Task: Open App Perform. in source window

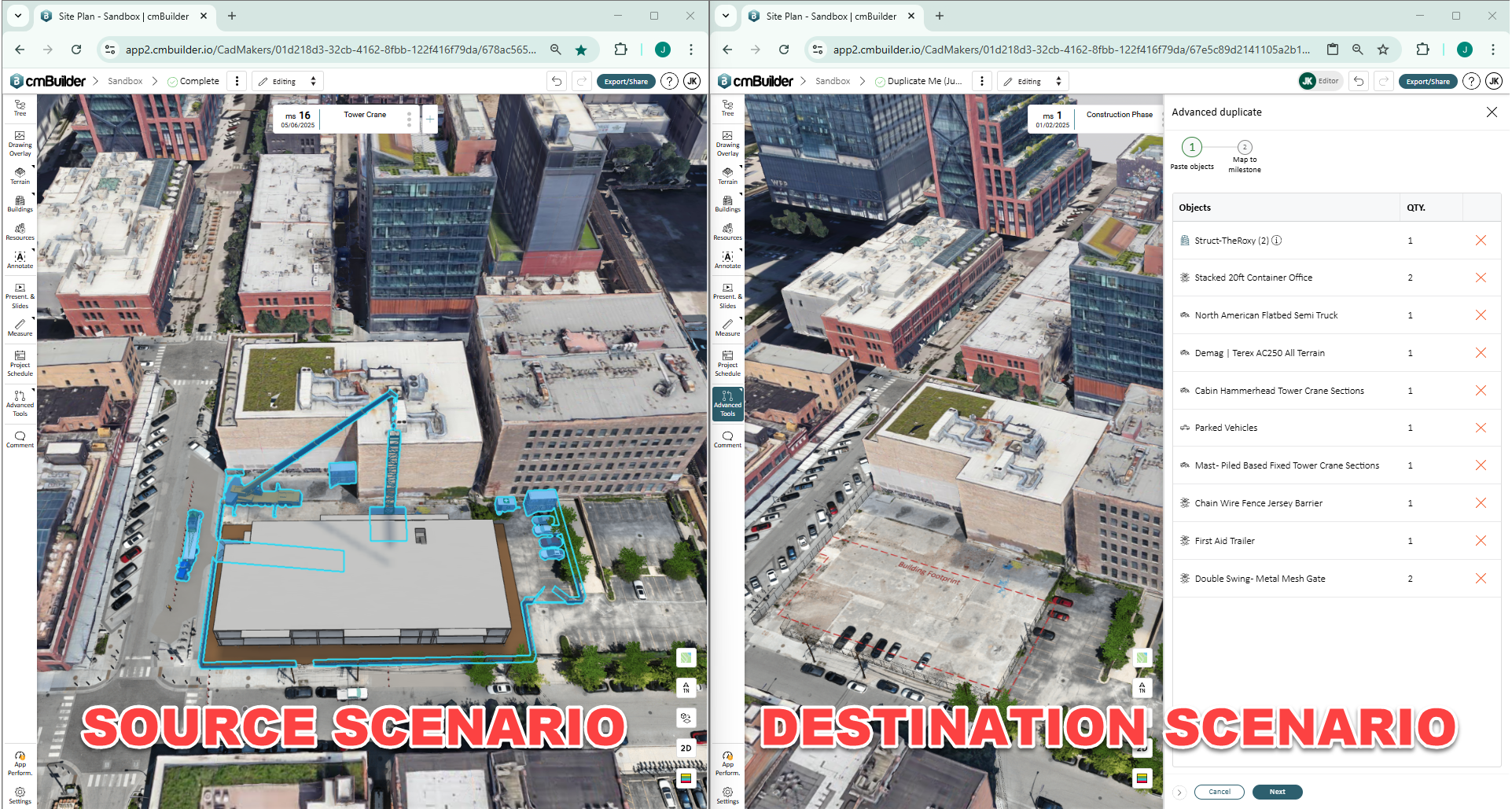Action: click(20, 763)
